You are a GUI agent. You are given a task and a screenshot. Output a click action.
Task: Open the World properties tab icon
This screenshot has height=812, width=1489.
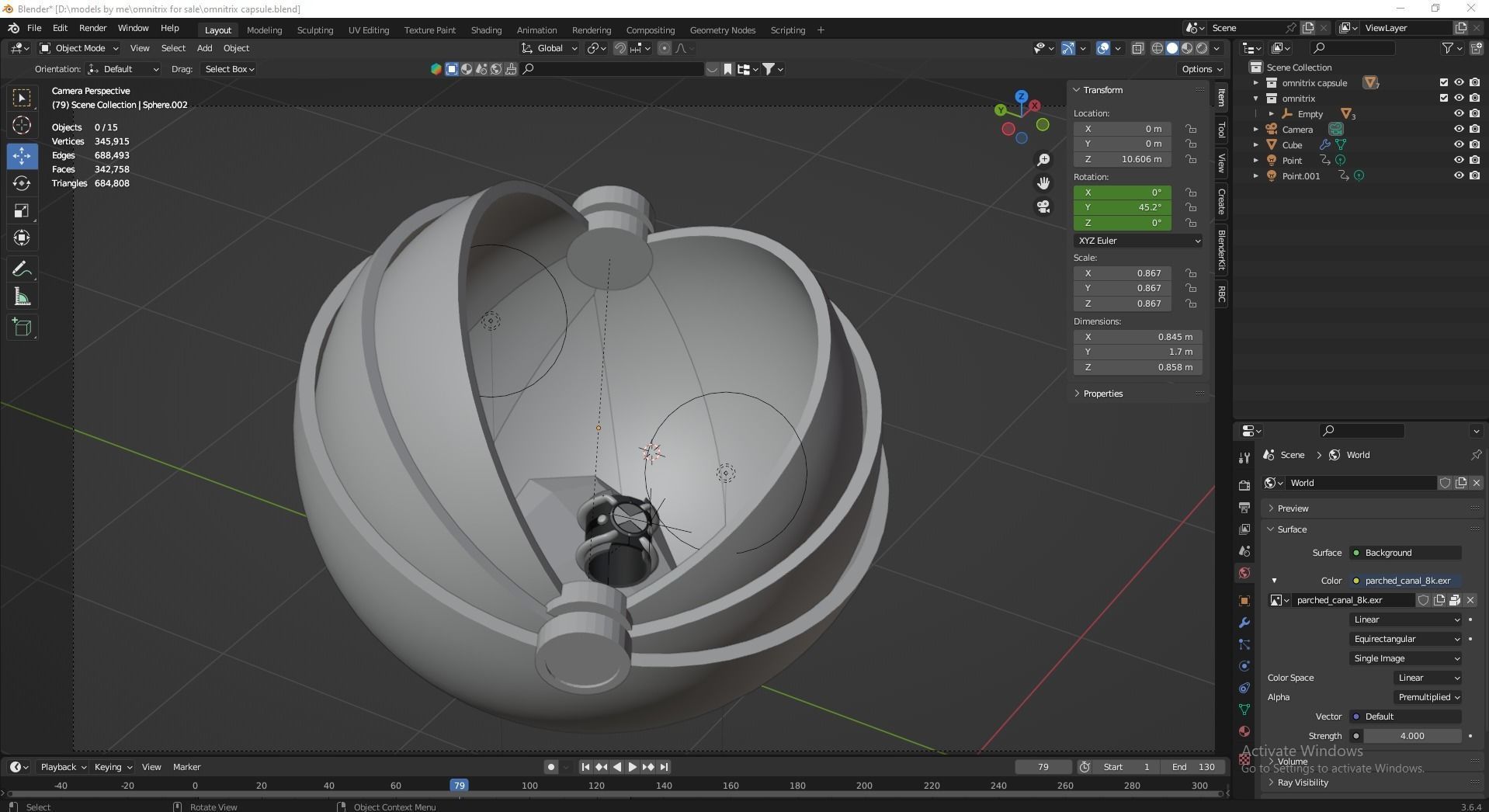(1244, 573)
